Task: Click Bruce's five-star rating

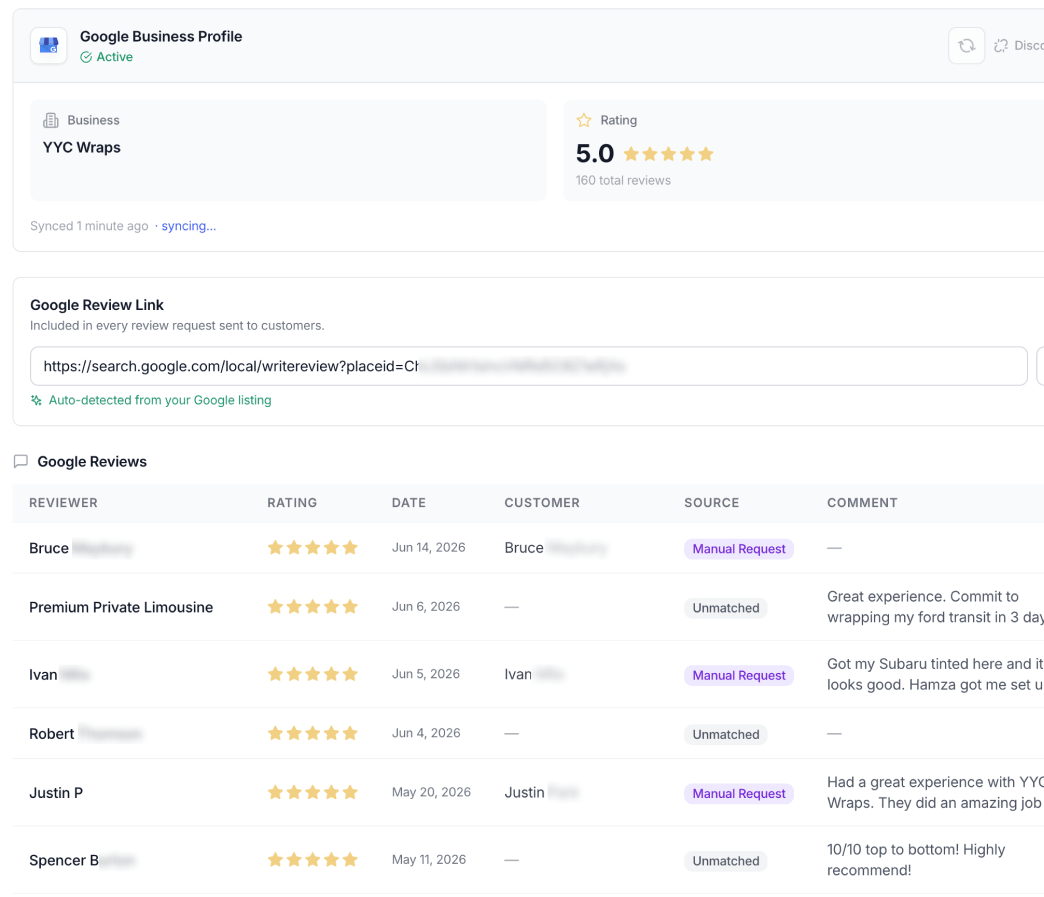Action: 313,548
